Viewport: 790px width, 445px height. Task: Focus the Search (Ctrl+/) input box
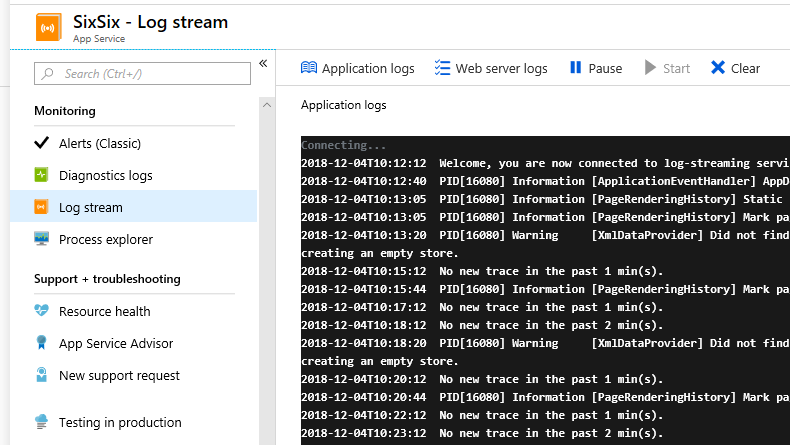143,74
